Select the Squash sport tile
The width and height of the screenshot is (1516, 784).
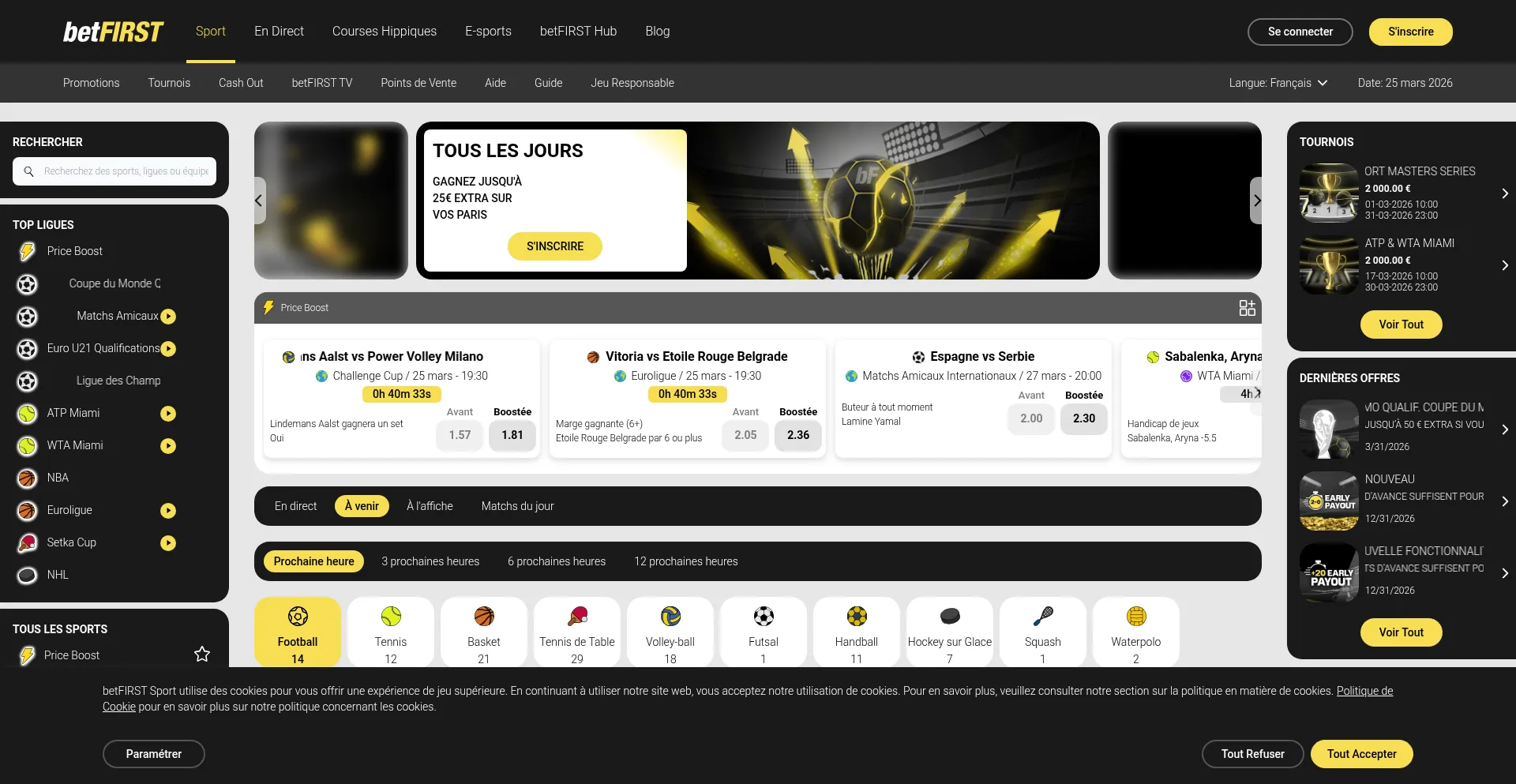pos(1043,632)
